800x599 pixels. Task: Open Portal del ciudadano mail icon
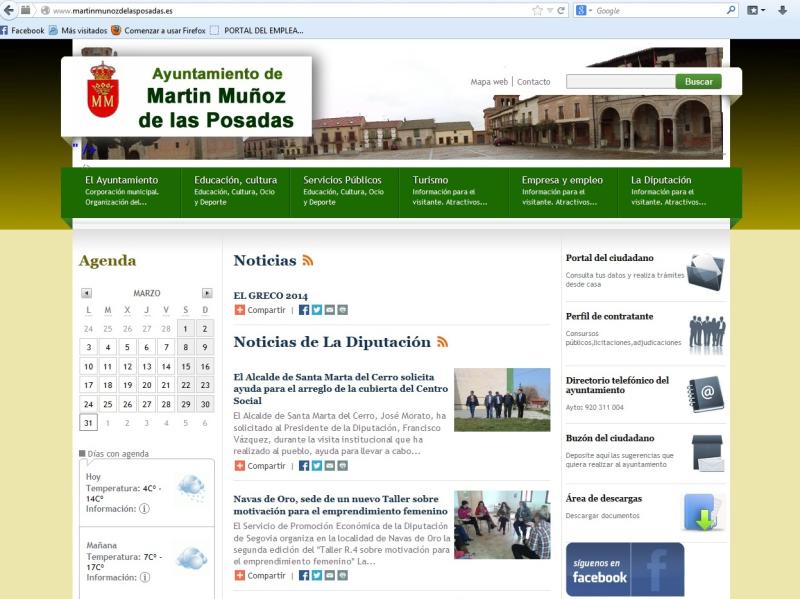[705, 272]
